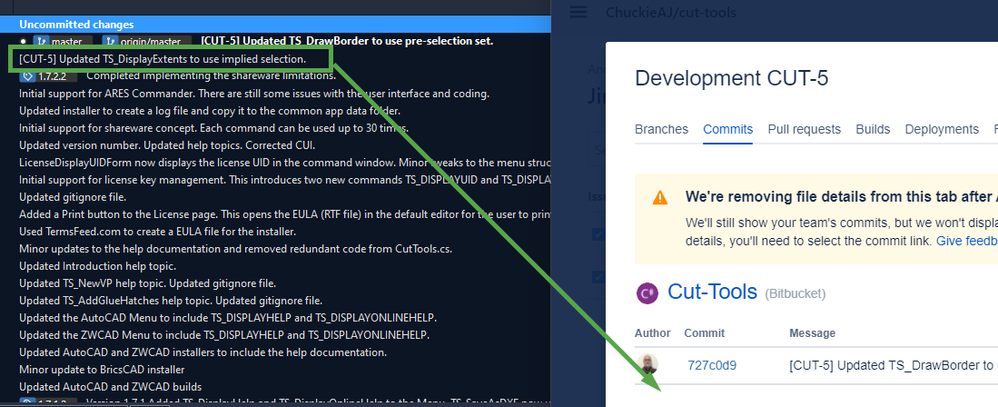Open the Deployments tab

coord(941,129)
